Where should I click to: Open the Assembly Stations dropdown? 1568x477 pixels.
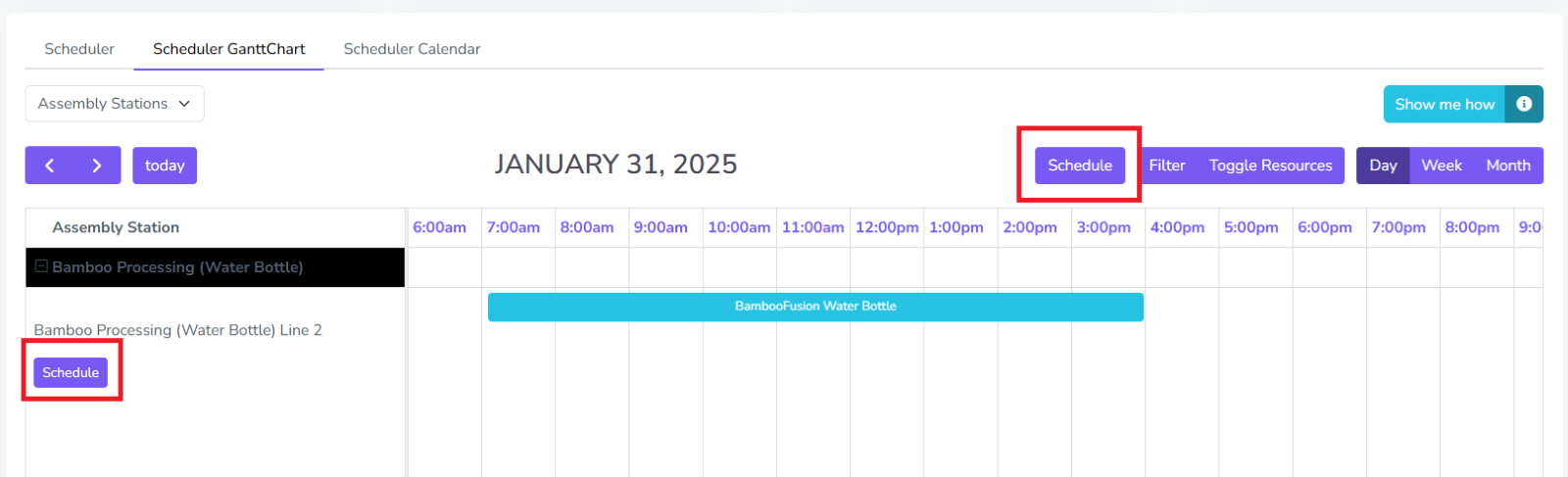coord(114,104)
